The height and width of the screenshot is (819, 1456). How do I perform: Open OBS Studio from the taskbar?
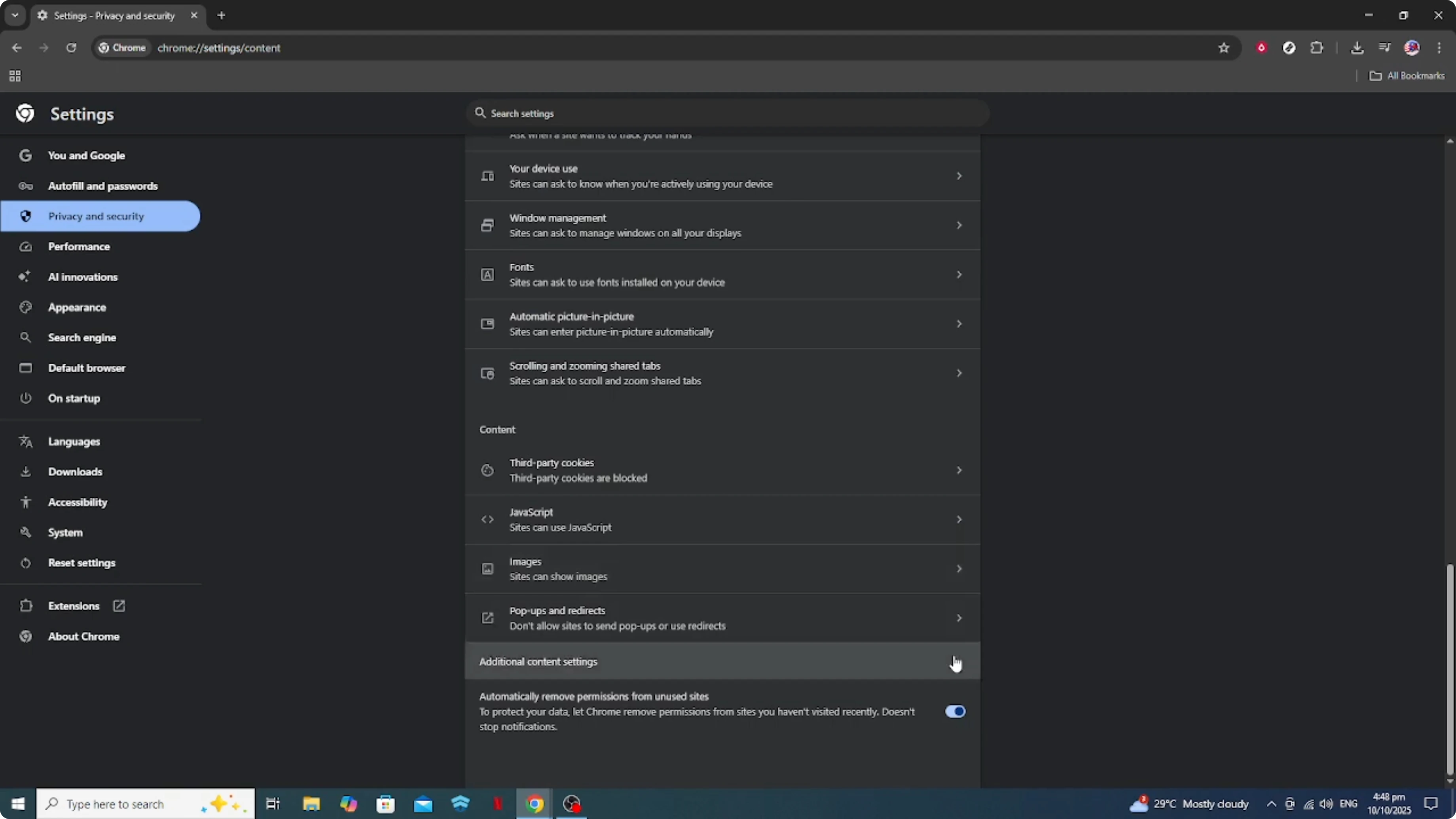point(572,804)
